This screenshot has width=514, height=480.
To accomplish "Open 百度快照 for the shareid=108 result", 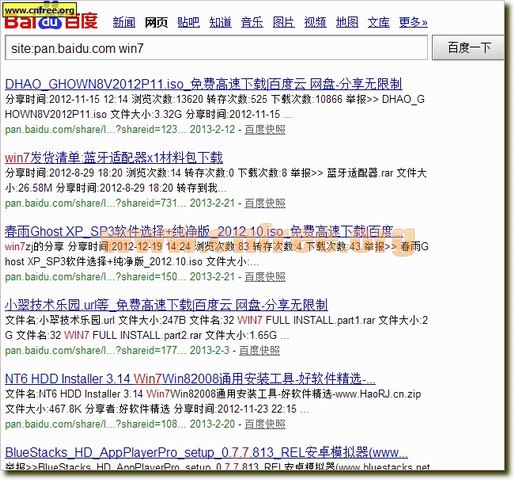I will pos(265,424).
